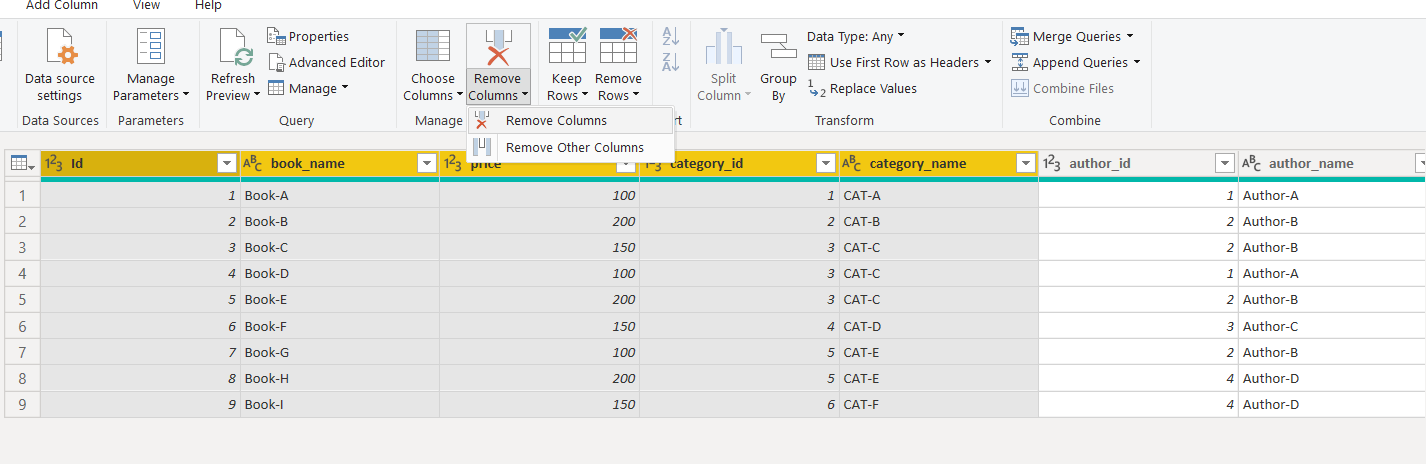Click the Group By icon
The height and width of the screenshot is (464, 1426).
(778, 48)
